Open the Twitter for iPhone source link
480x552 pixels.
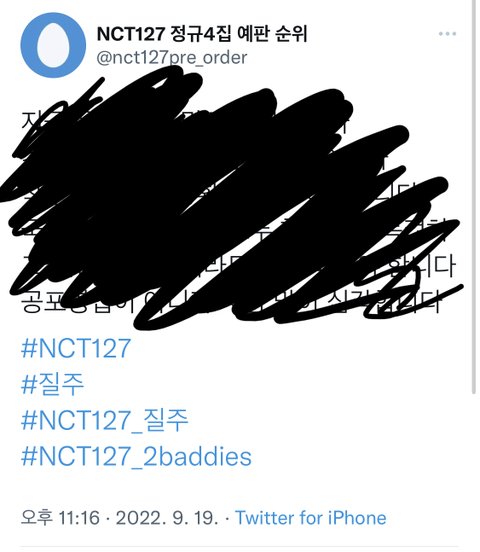tap(311, 518)
